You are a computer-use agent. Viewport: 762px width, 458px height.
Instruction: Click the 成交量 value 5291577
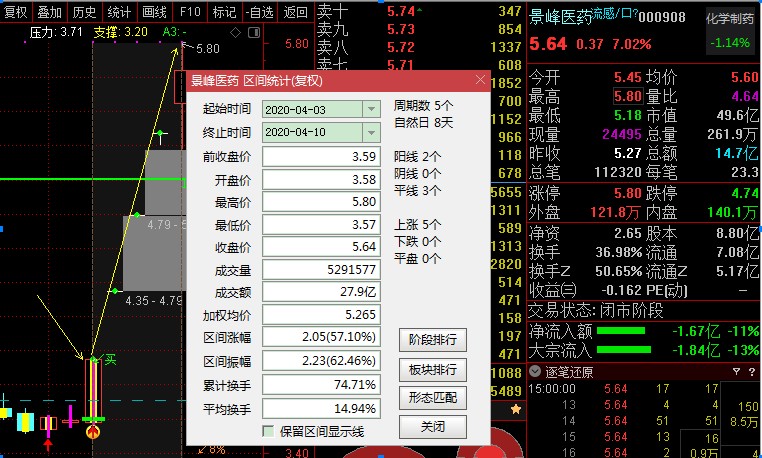pos(321,269)
